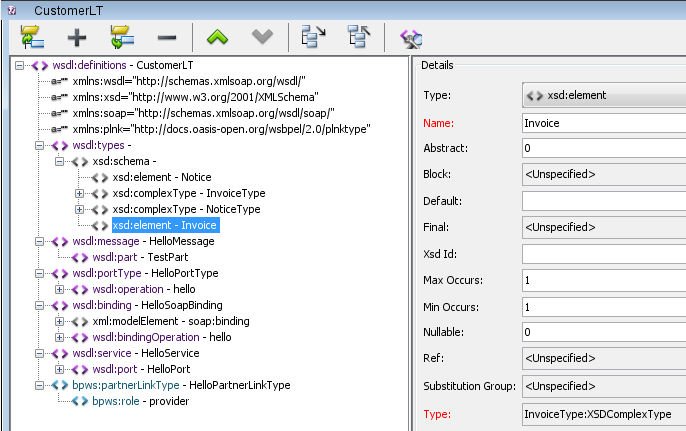This screenshot has height=431, width=686.
Task: Collapse wsdl:service HelloService node
Action: (x=39, y=354)
